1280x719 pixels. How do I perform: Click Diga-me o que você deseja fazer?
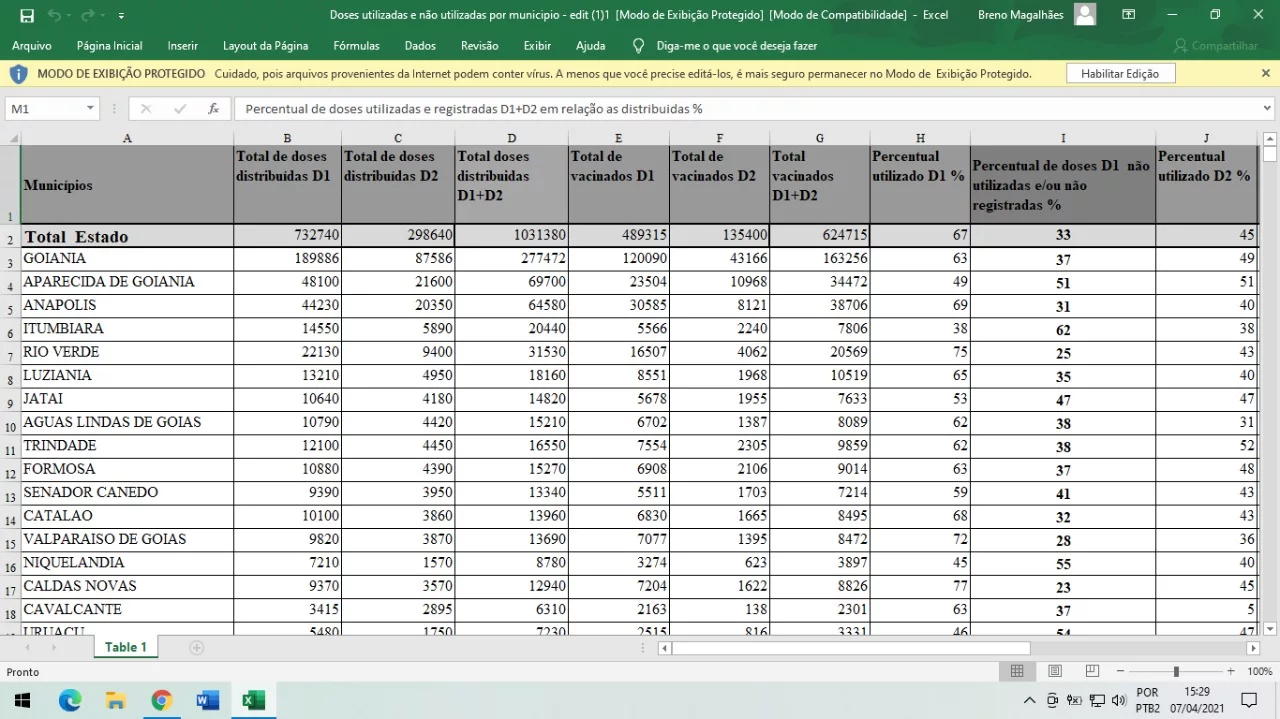(736, 46)
